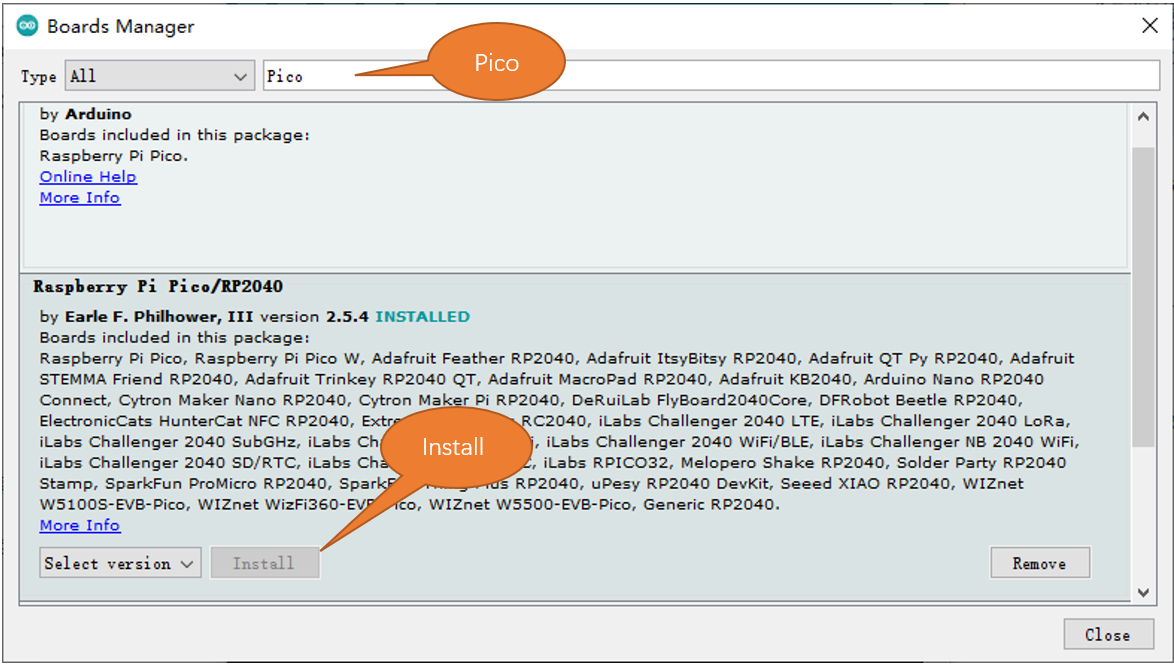Click the scrollbar down arrow

coord(1143,592)
